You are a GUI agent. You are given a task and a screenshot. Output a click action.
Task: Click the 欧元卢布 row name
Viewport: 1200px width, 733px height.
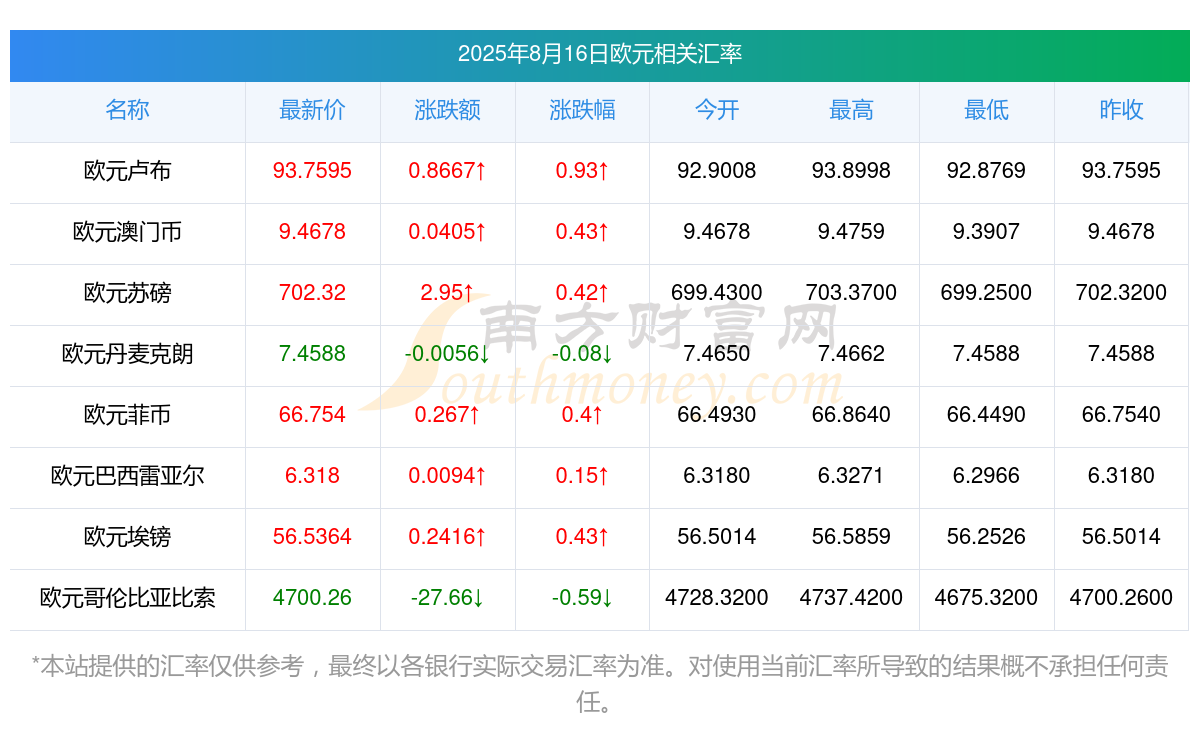(127, 171)
